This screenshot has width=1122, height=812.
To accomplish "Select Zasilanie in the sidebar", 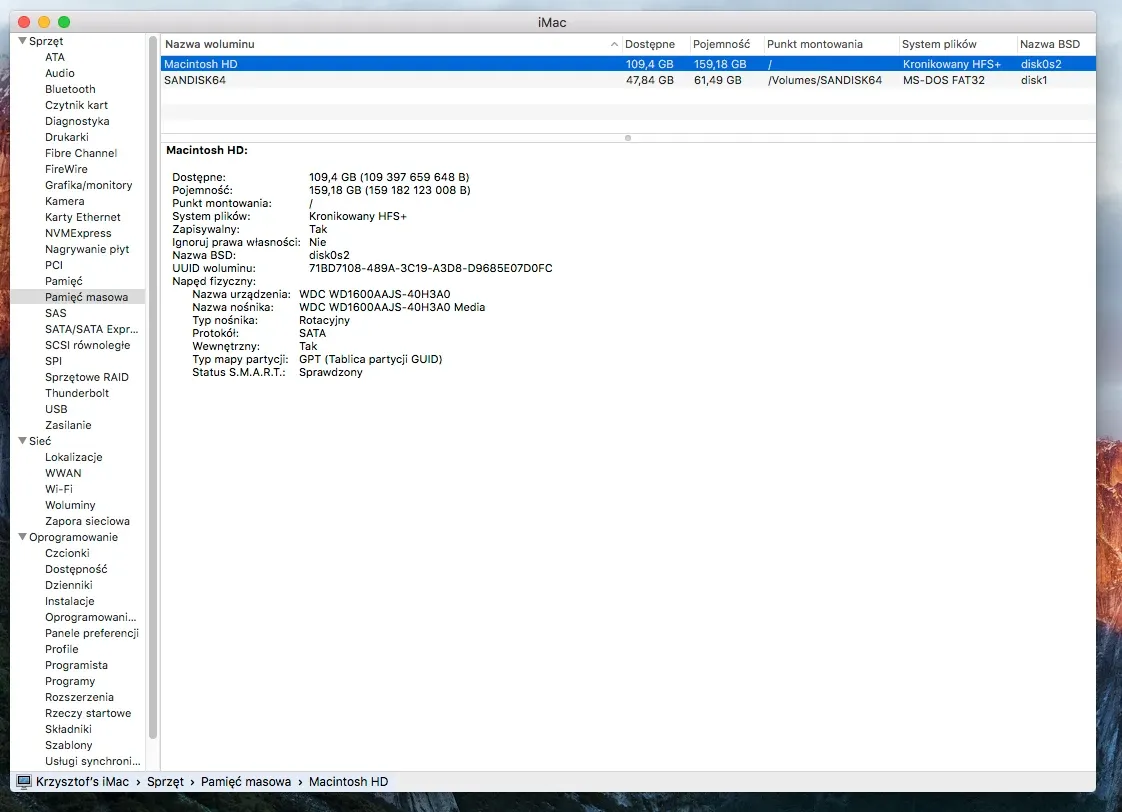I will [x=68, y=425].
